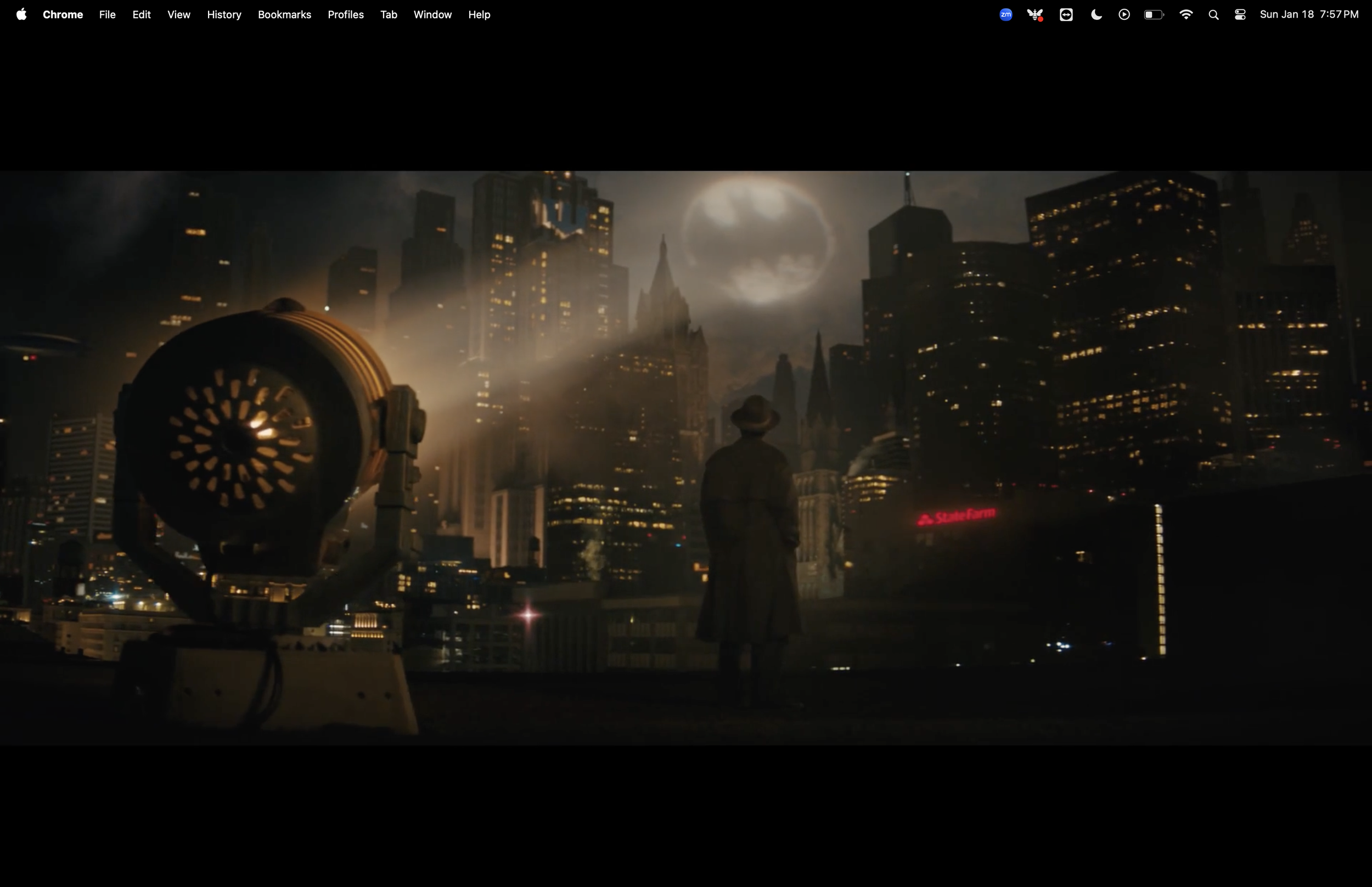Image resolution: width=1372 pixels, height=887 pixels.
Task: Toggle Focus mode via moon icon
Action: tap(1096, 15)
